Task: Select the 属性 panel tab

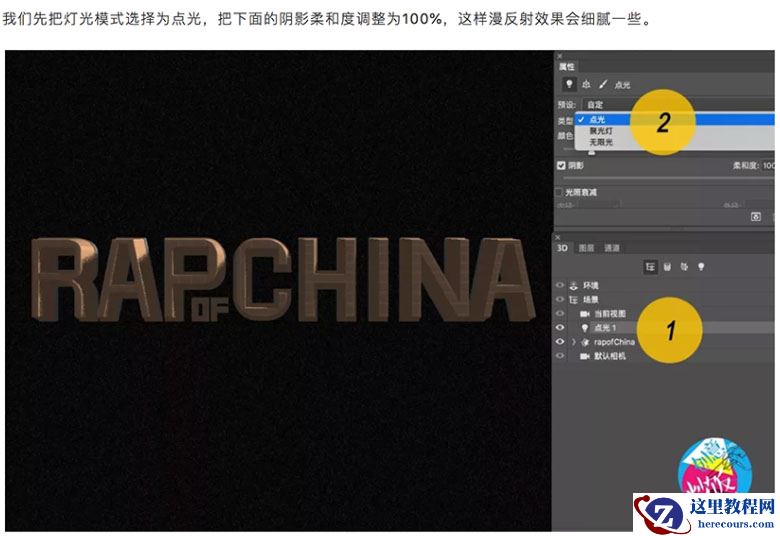Action: (x=567, y=67)
